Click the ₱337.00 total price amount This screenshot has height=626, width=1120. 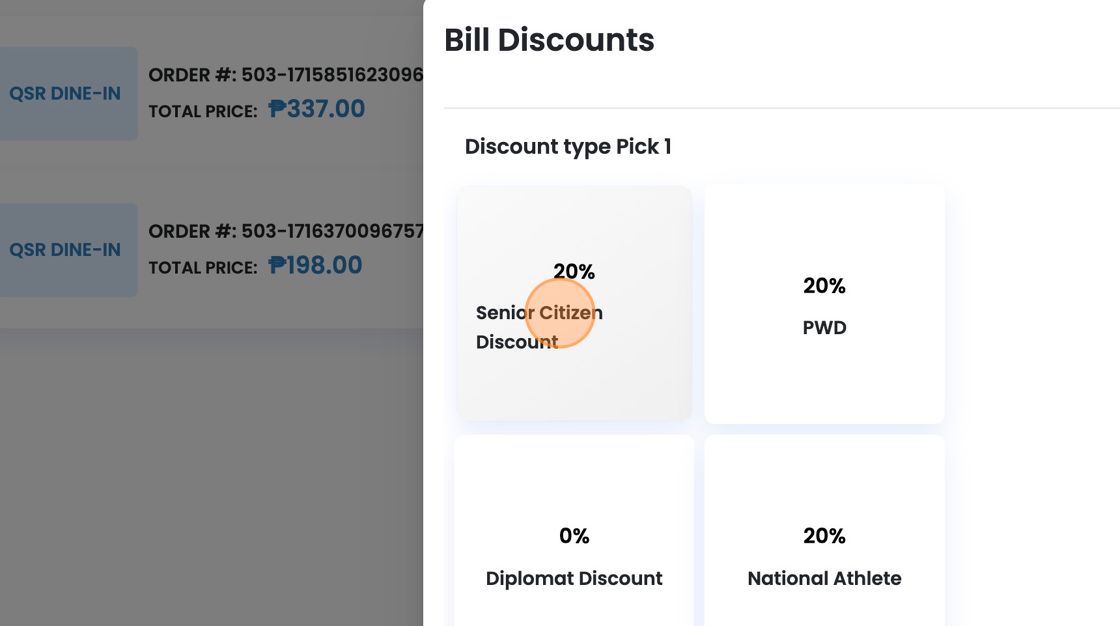point(317,109)
